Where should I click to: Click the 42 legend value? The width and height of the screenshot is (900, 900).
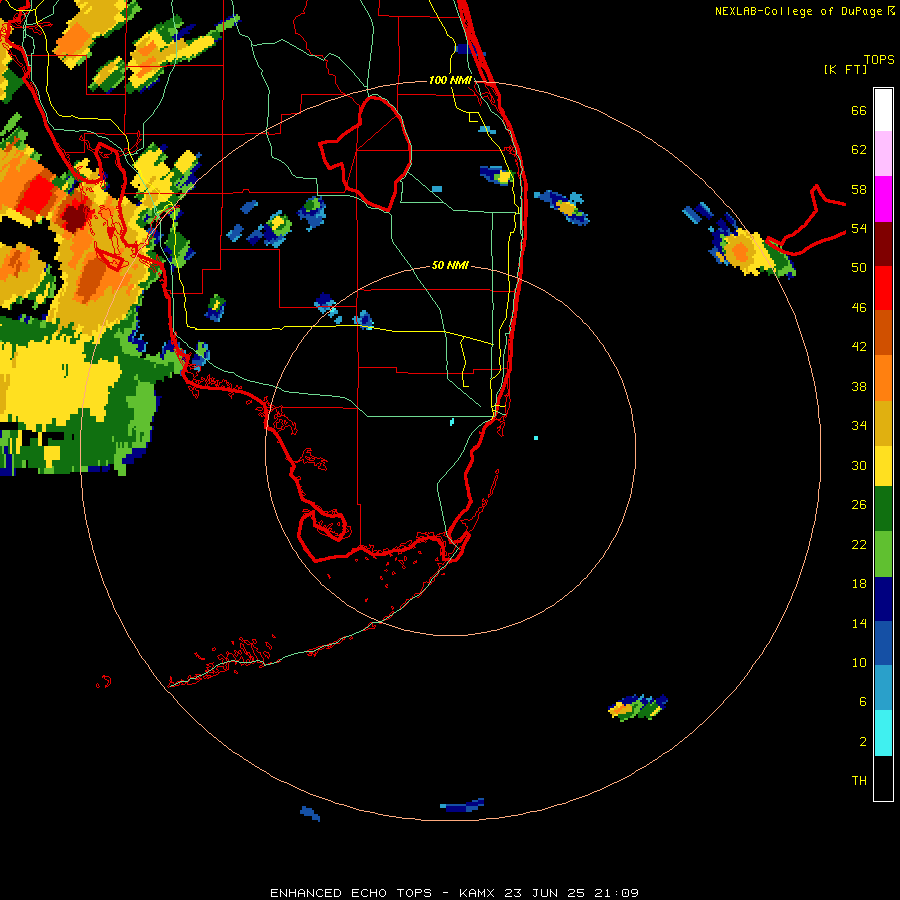coord(859,346)
